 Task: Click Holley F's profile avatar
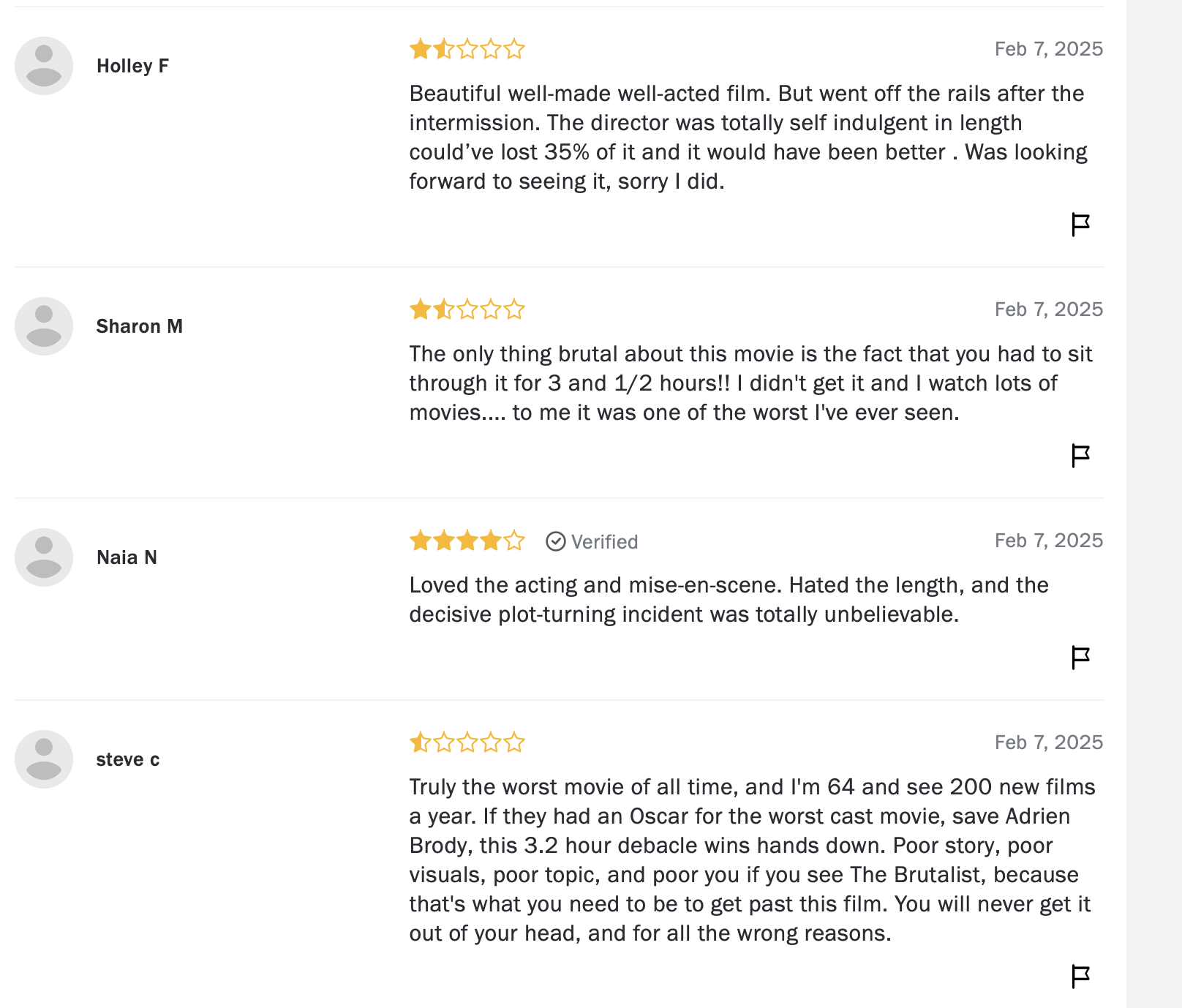[x=44, y=66]
